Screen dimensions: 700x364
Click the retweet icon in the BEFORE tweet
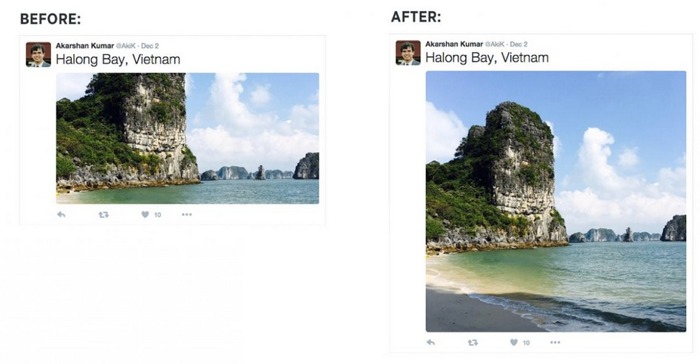tap(104, 215)
